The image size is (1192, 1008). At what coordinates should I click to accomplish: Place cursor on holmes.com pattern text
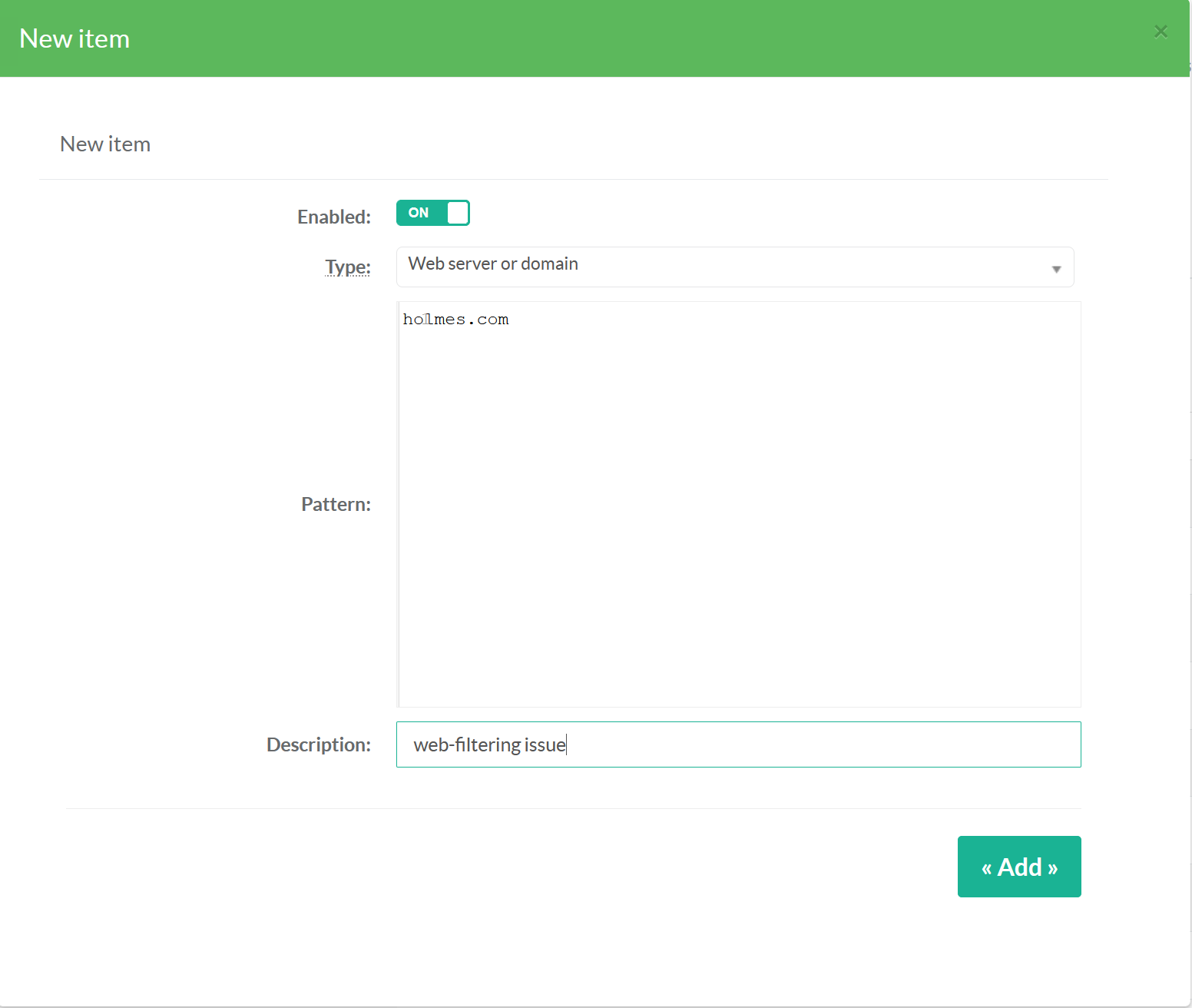coord(455,320)
